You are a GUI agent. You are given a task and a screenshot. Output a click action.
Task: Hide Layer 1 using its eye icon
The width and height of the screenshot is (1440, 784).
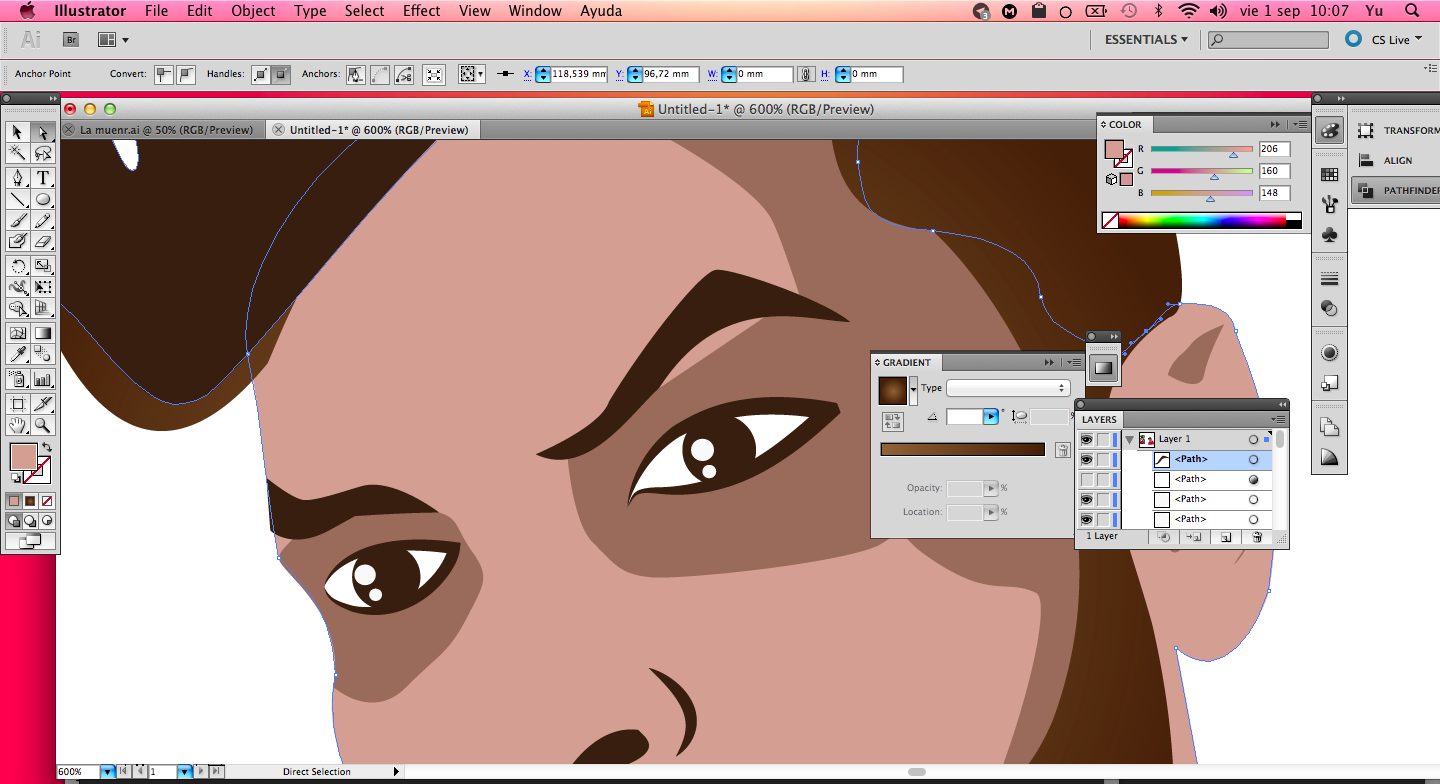click(x=1086, y=439)
